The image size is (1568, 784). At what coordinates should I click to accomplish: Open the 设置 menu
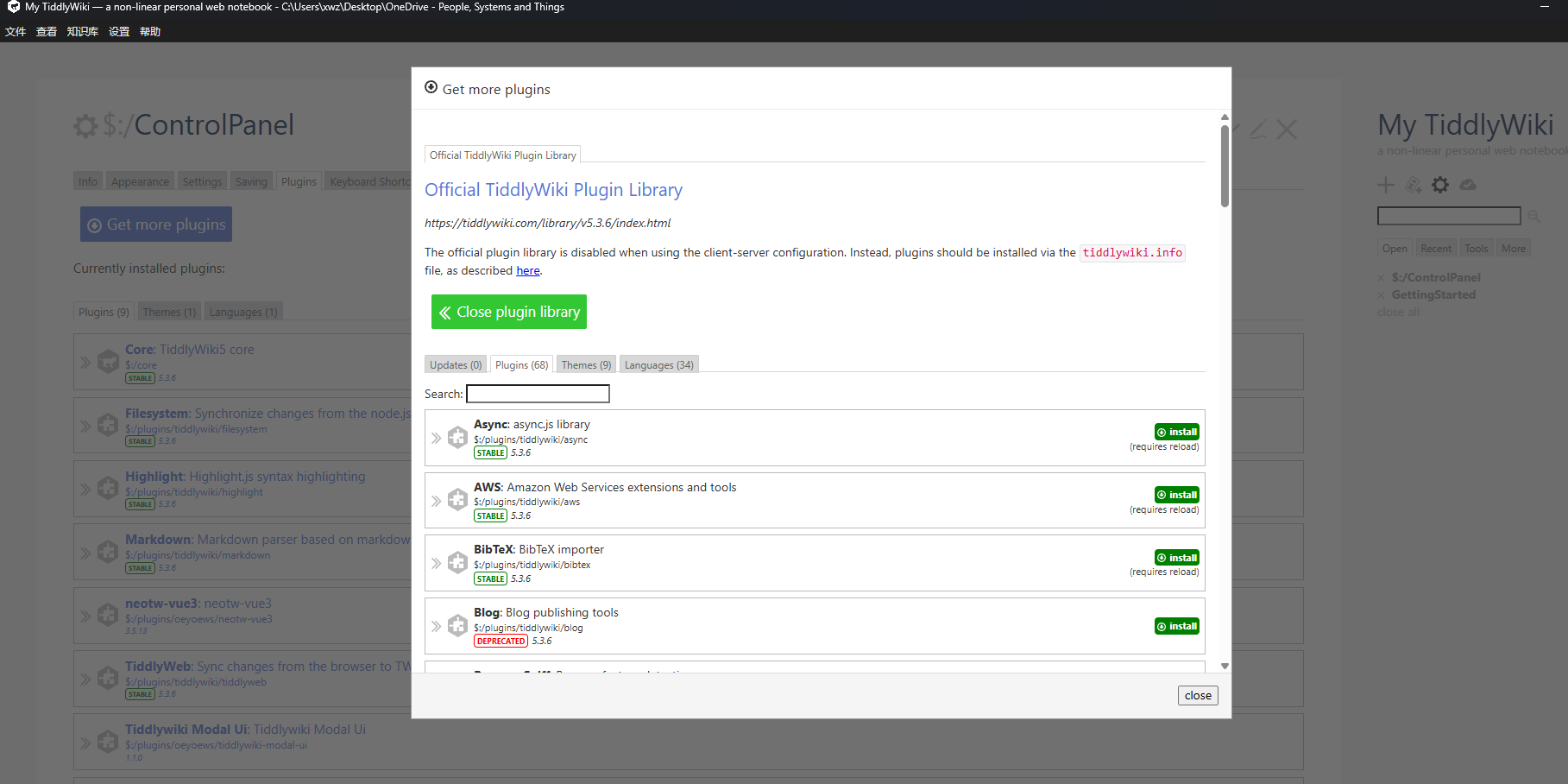click(119, 32)
